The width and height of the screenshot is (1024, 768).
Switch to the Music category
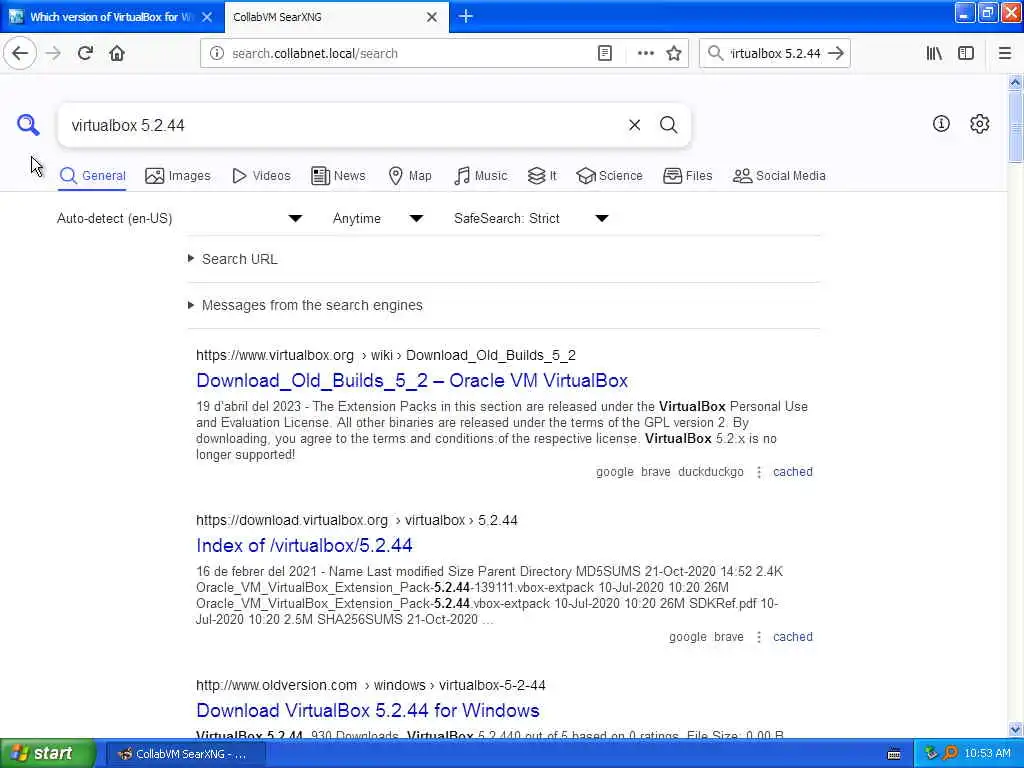pos(481,176)
